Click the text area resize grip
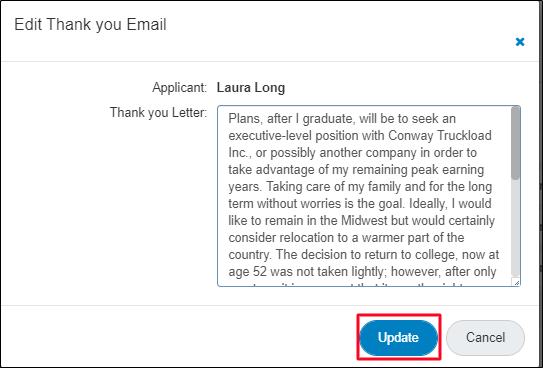The image size is (543, 368). point(516,282)
